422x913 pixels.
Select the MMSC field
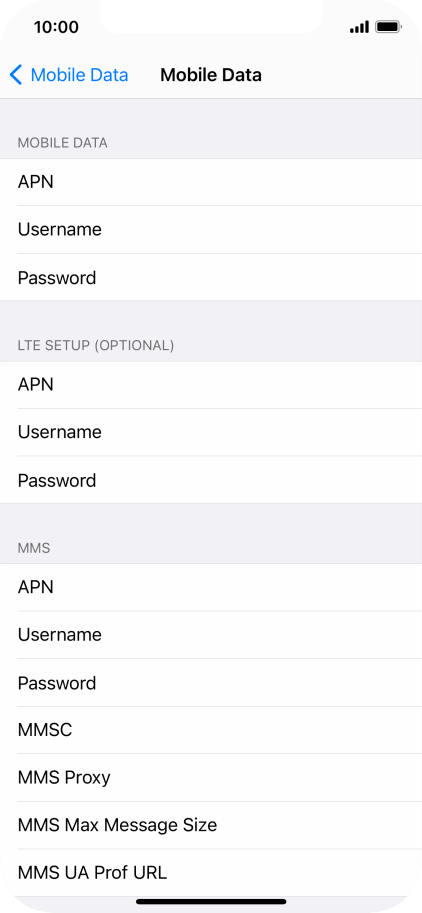(x=211, y=730)
